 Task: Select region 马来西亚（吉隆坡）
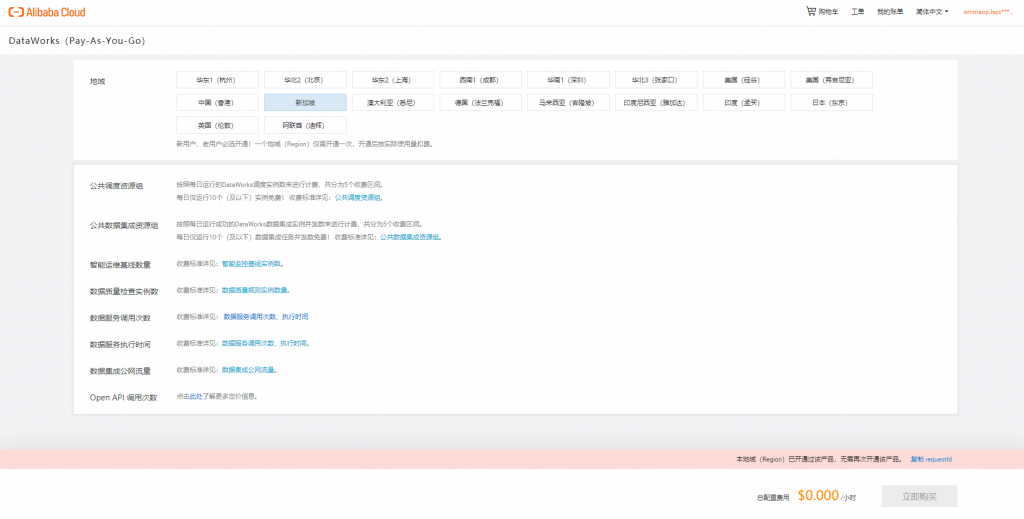568,102
